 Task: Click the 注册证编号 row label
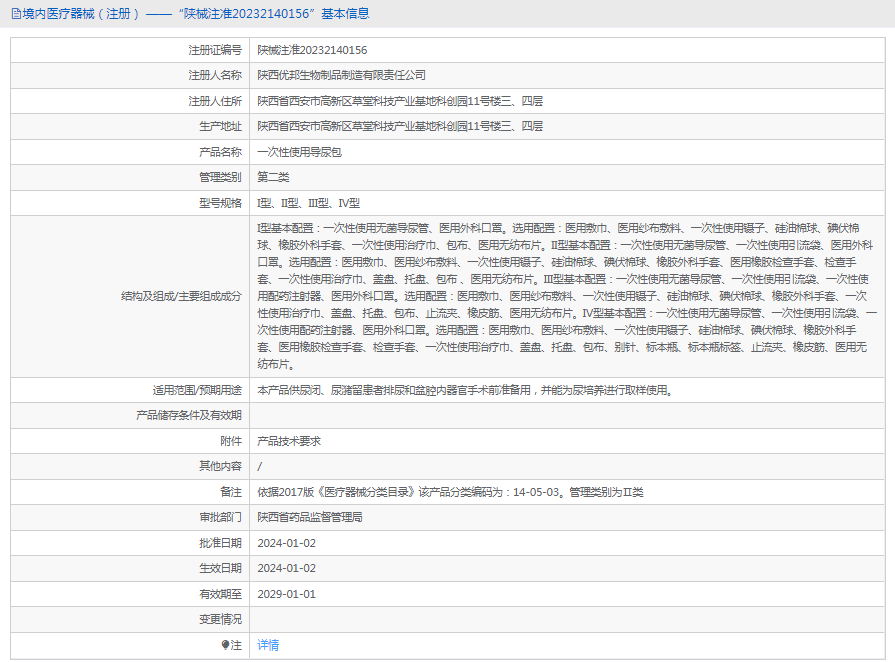(215, 50)
